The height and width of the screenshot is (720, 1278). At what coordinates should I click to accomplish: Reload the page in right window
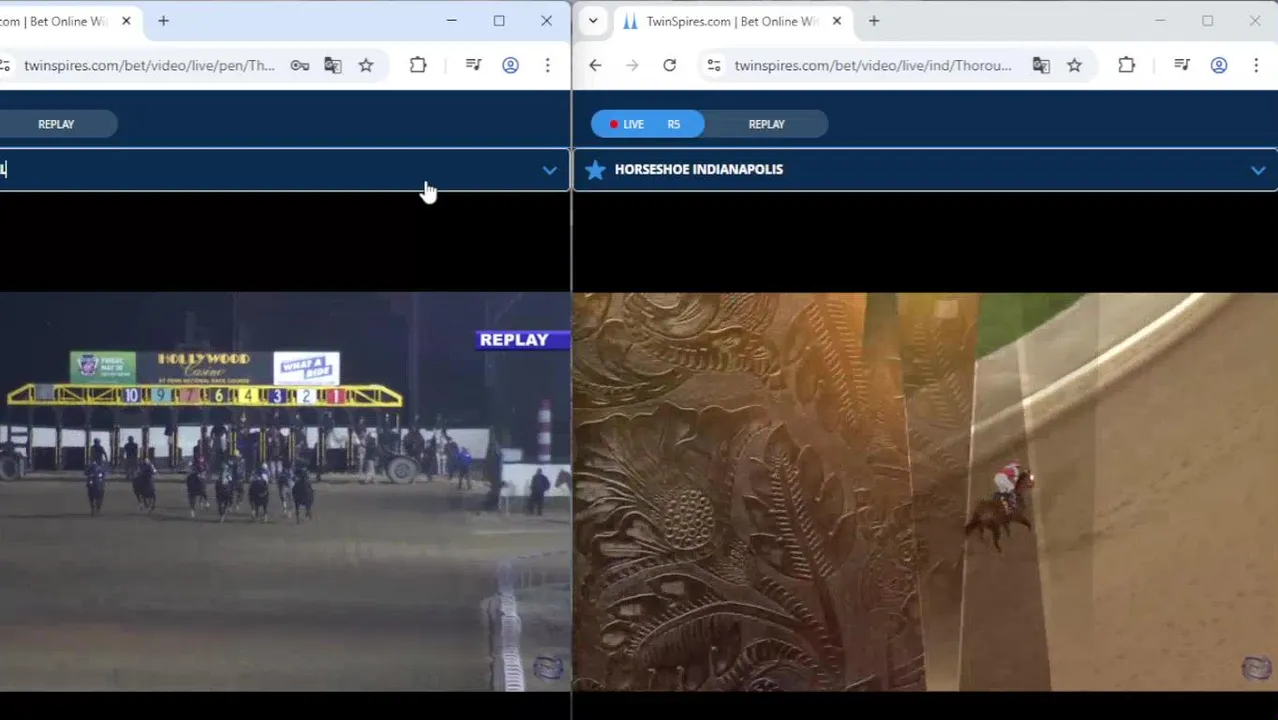coord(669,65)
